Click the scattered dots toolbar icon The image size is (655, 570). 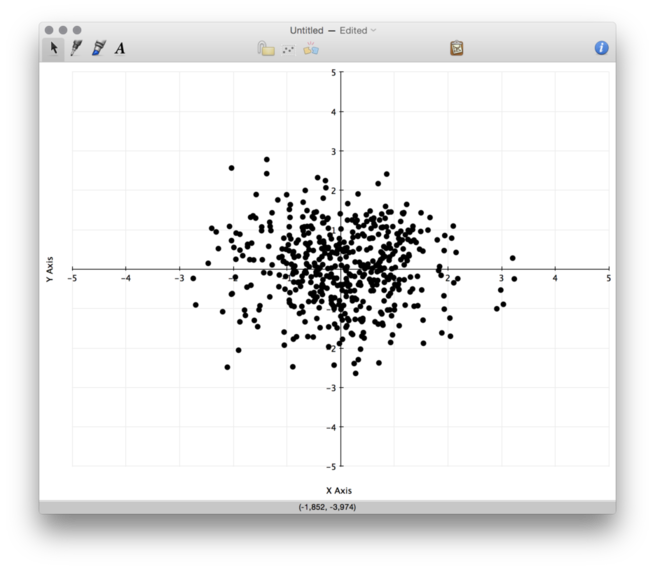pyautogui.click(x=289, y=48)
